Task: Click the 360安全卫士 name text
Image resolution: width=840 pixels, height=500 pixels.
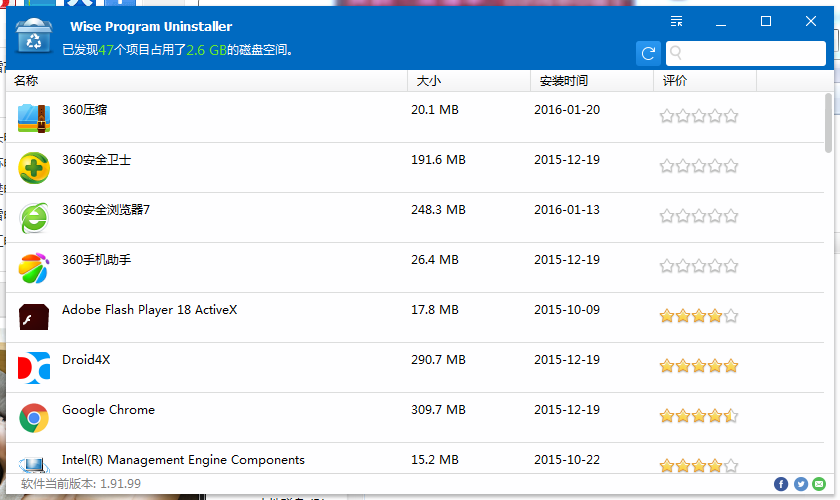Action: point(96,160)
